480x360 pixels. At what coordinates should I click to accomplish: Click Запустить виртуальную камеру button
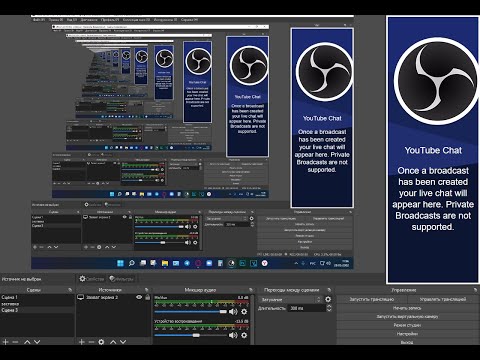click(x=407, y=316)
